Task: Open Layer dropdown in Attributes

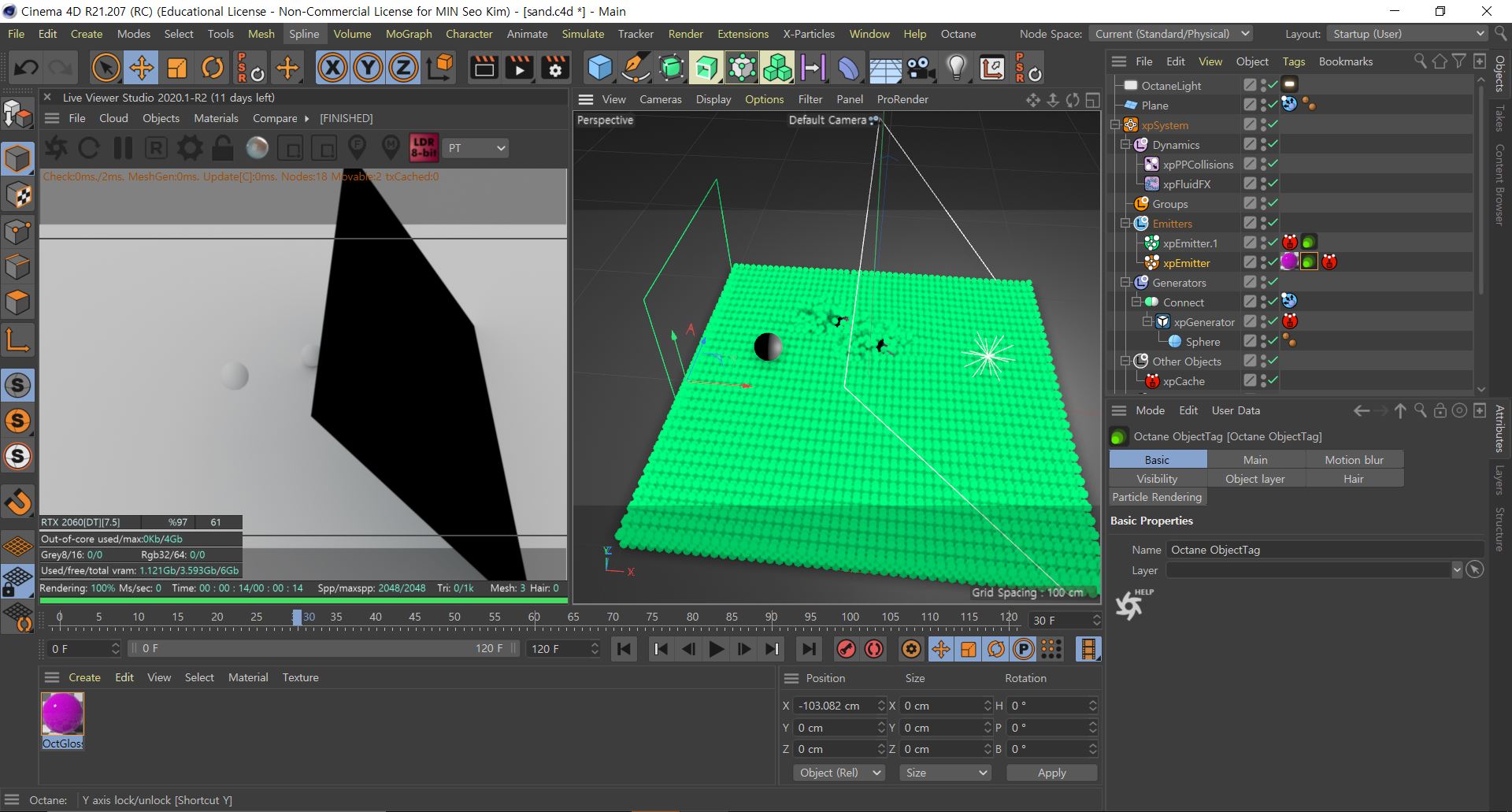Action: (x=1457, y=570)
